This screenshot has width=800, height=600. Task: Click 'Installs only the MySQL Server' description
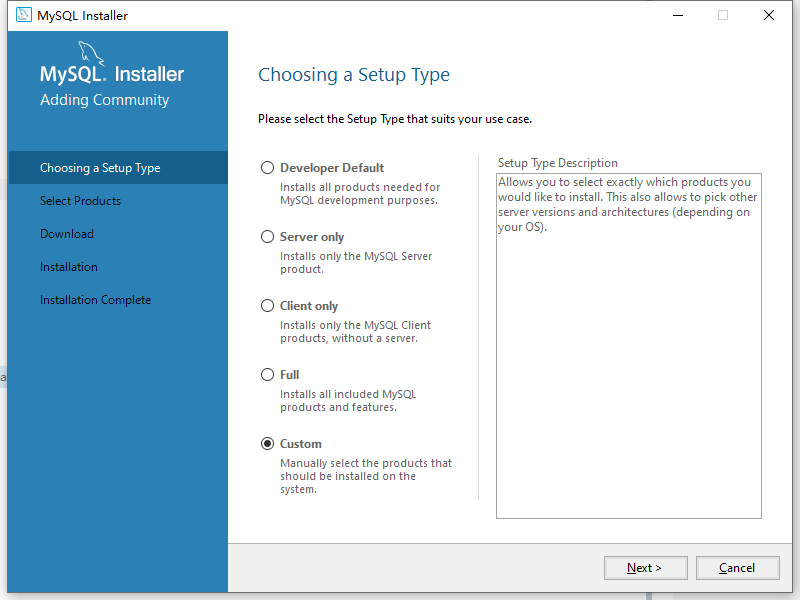pos(356,263)
